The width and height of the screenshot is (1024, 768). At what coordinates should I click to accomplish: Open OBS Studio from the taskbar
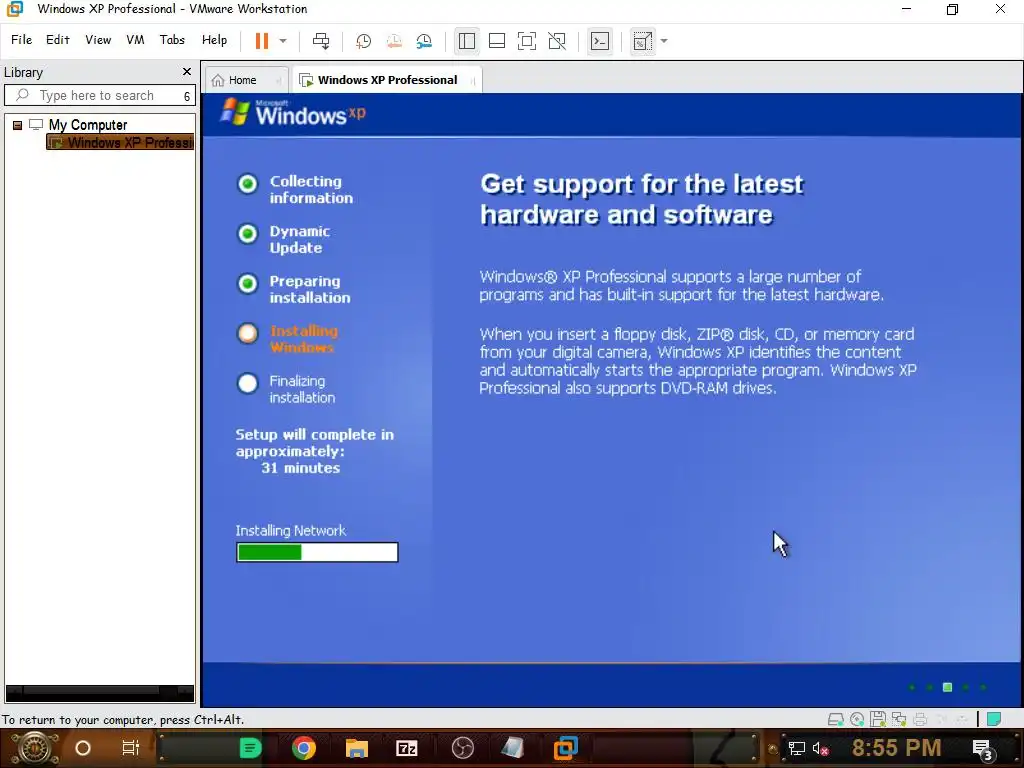coord(462,748)
